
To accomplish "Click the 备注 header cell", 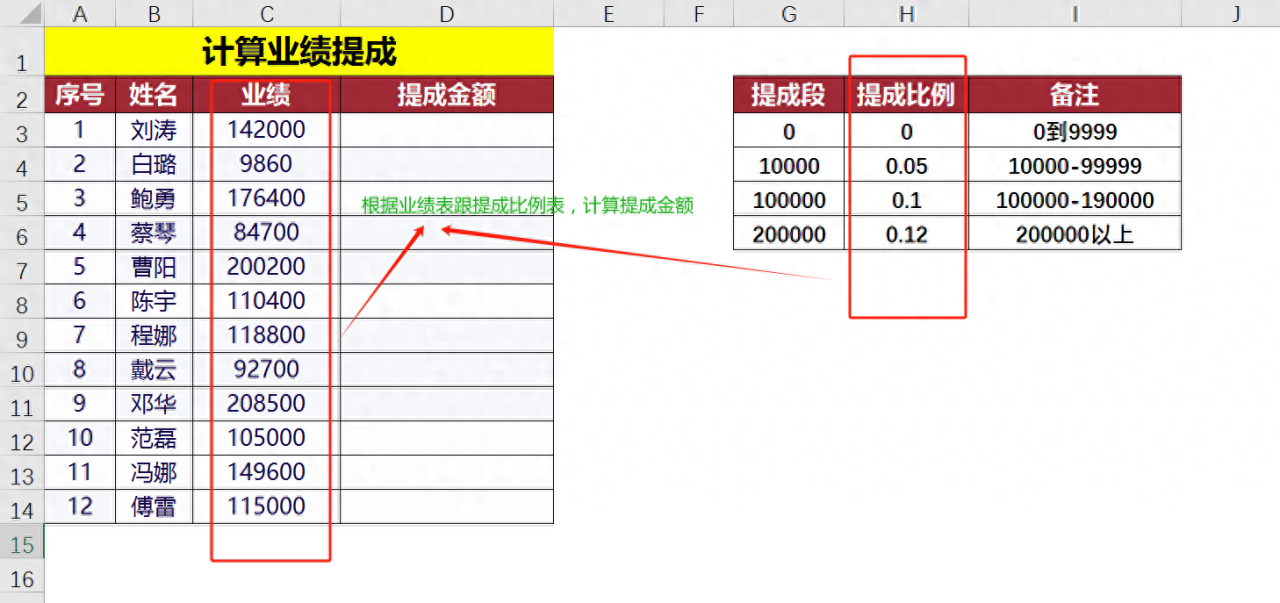I will [1075, 95].
